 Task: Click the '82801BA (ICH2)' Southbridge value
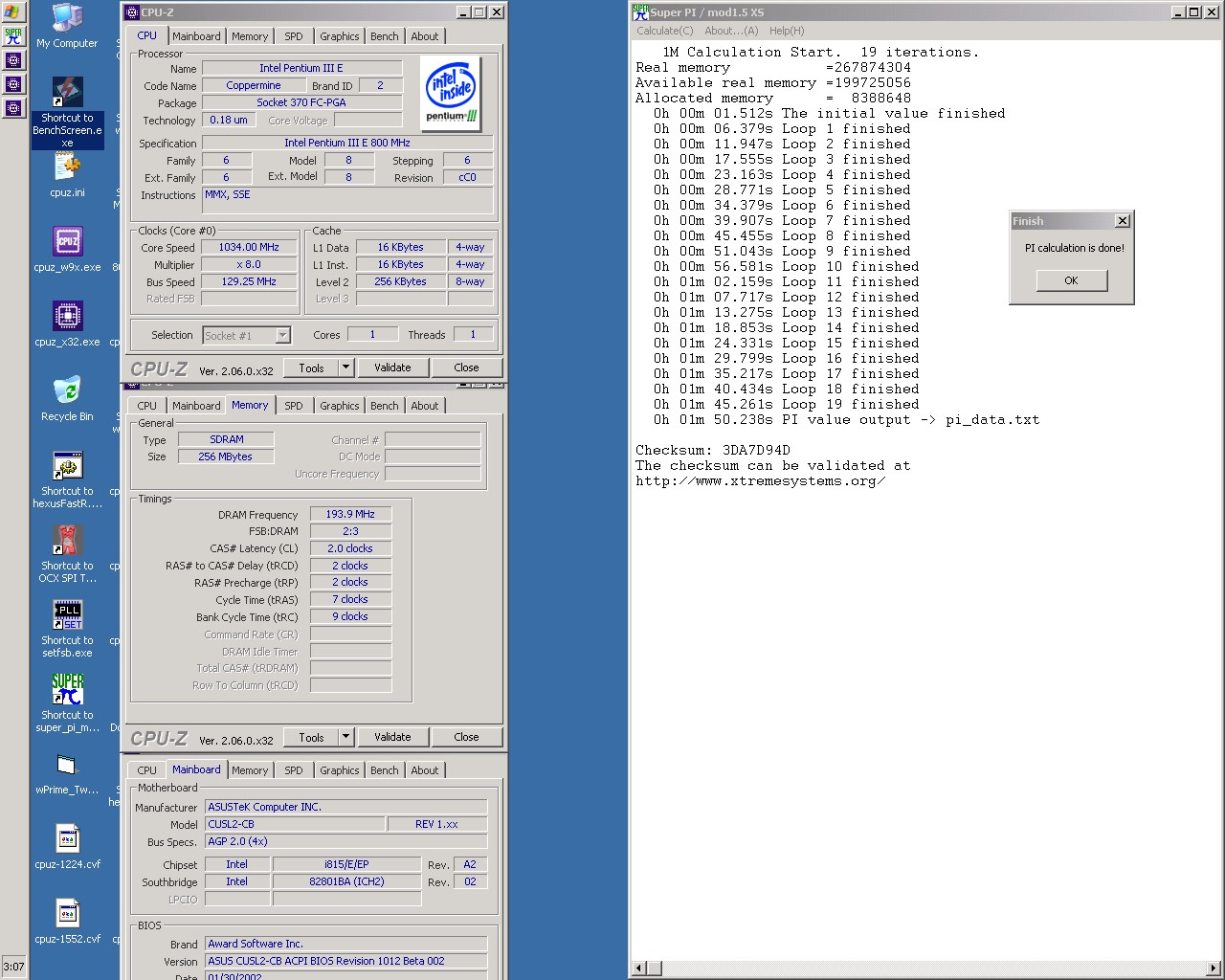[346, 881]
